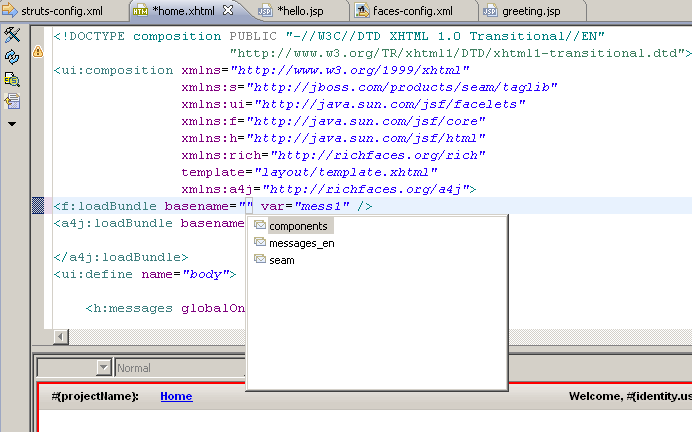Pick seam from the completion list
The height and width of the screenshot is (432, 692).
point(282,260)
